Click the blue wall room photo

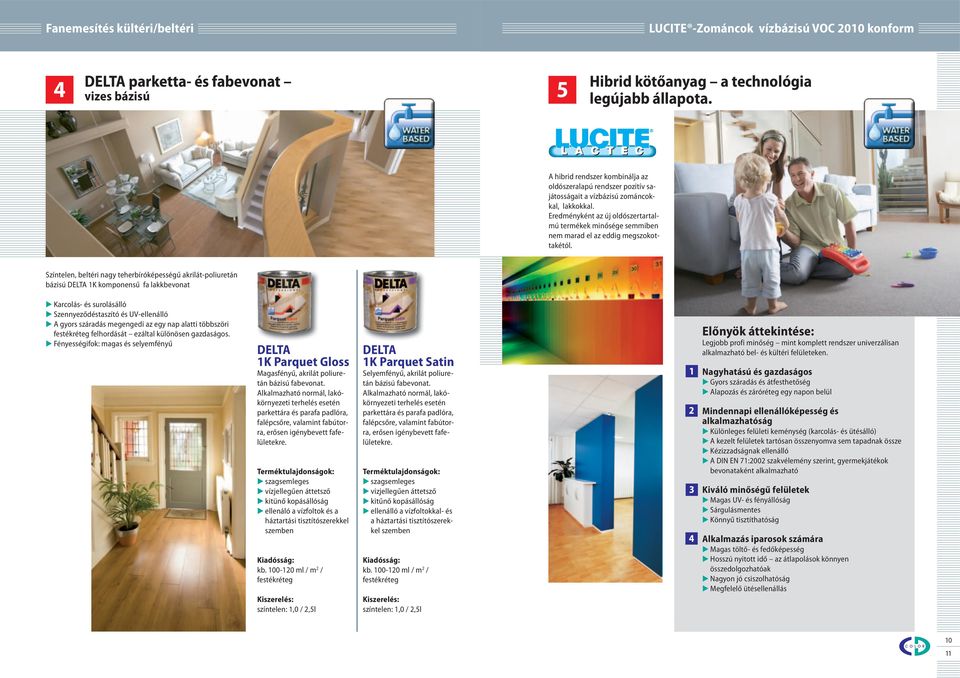click(606, 479)
